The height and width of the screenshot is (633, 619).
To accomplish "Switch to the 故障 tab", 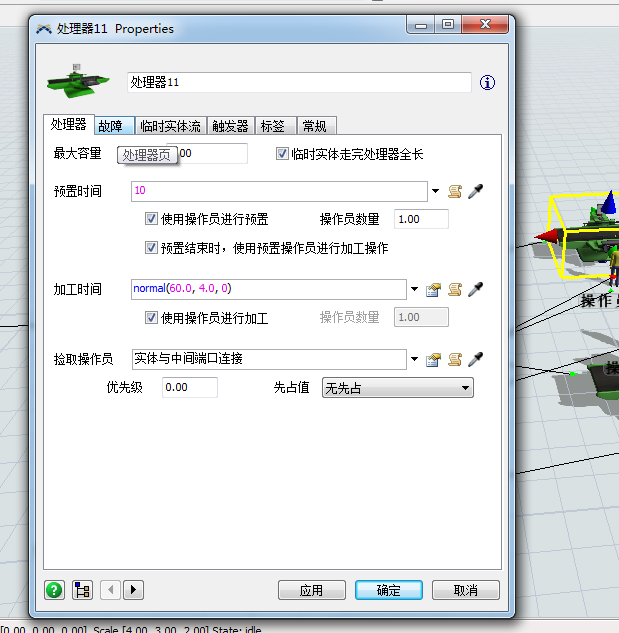I will (x=115, y=126).
